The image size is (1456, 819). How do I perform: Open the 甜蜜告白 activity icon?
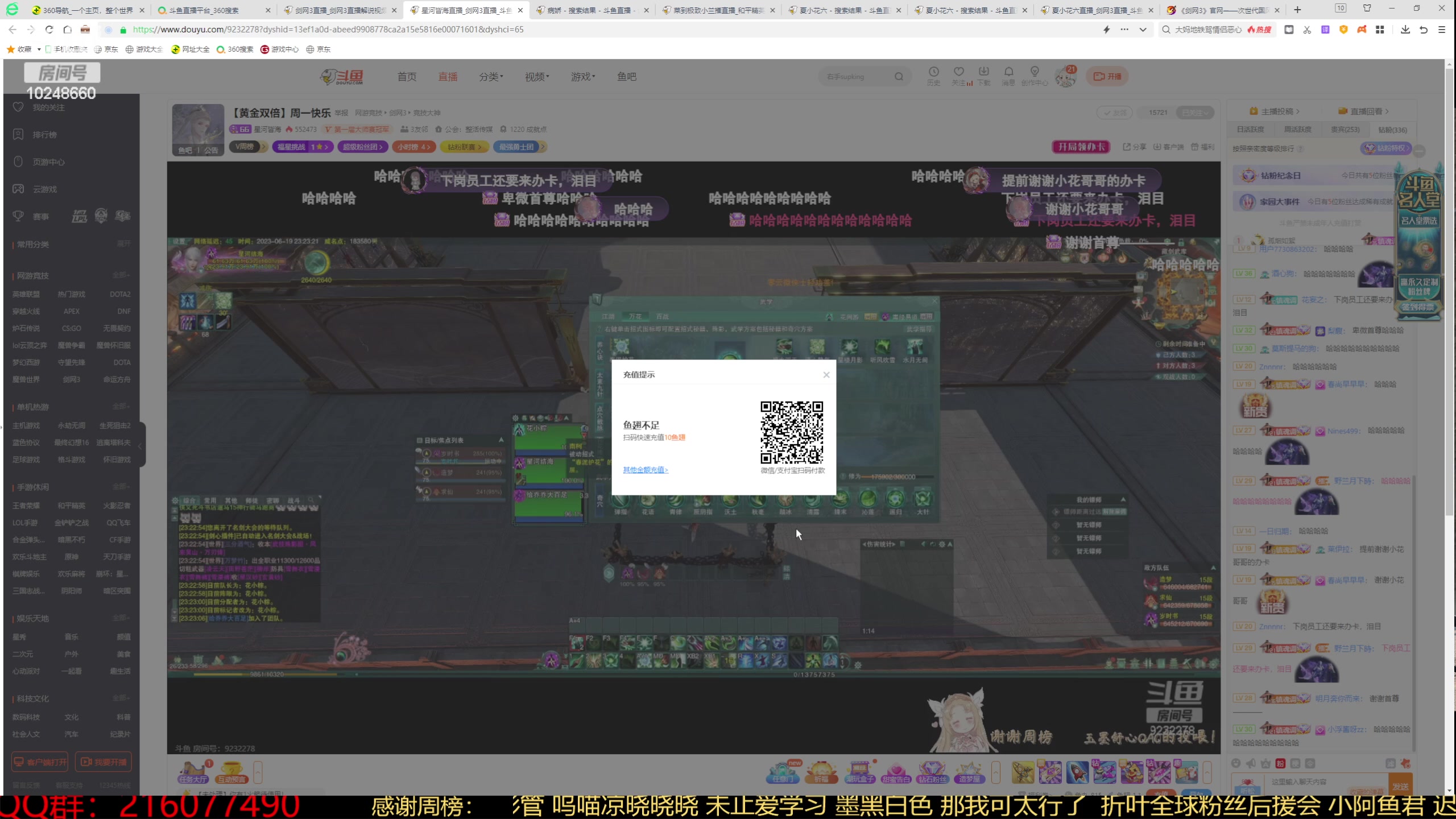pos(896,772)
